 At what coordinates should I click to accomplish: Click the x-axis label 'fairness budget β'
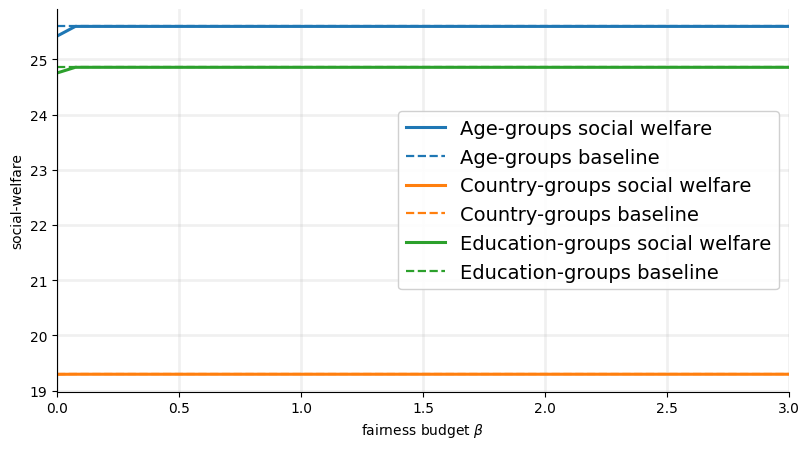click(423, 431)
